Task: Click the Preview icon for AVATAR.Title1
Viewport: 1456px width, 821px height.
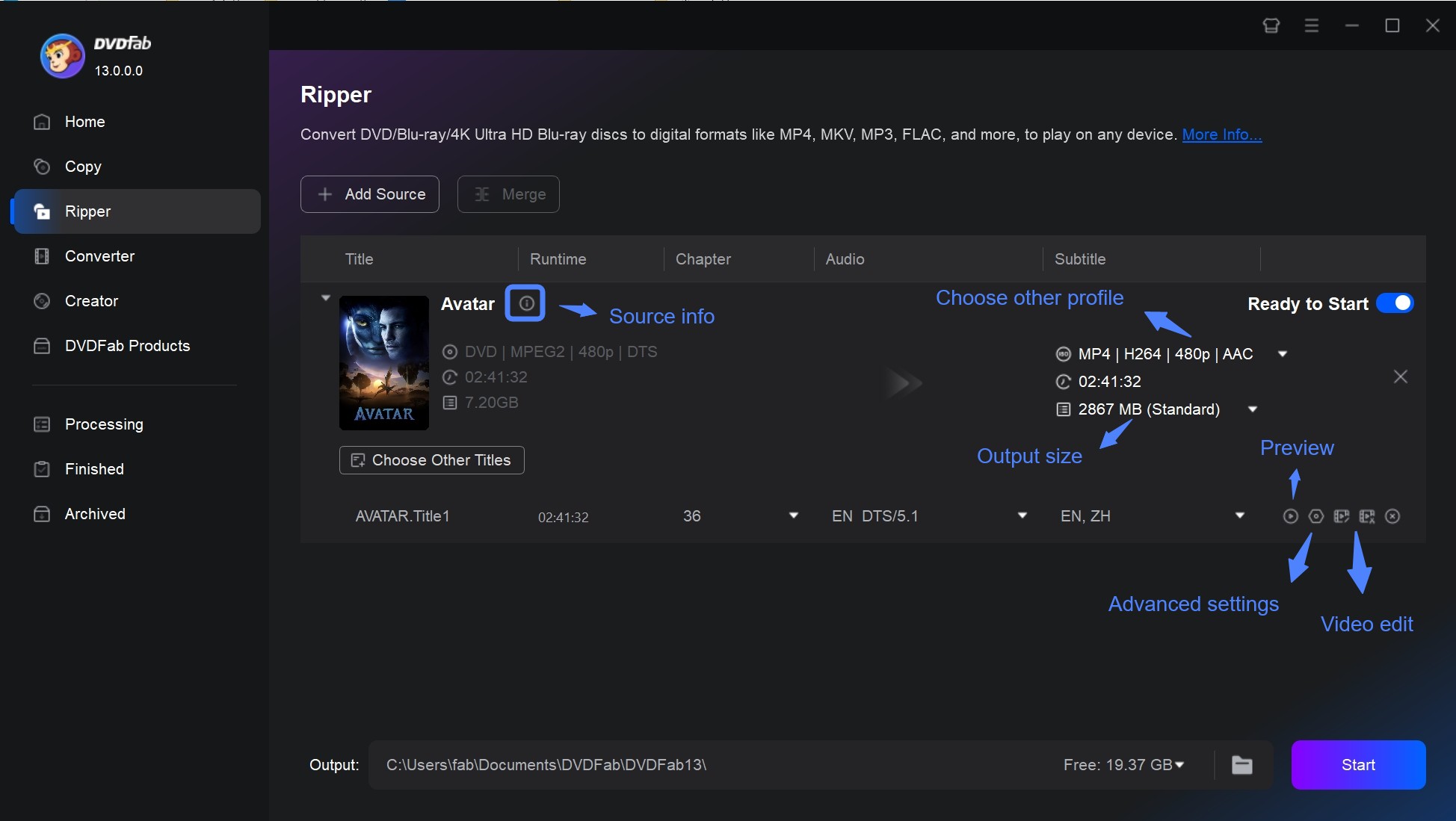Action: [1290, 516]
